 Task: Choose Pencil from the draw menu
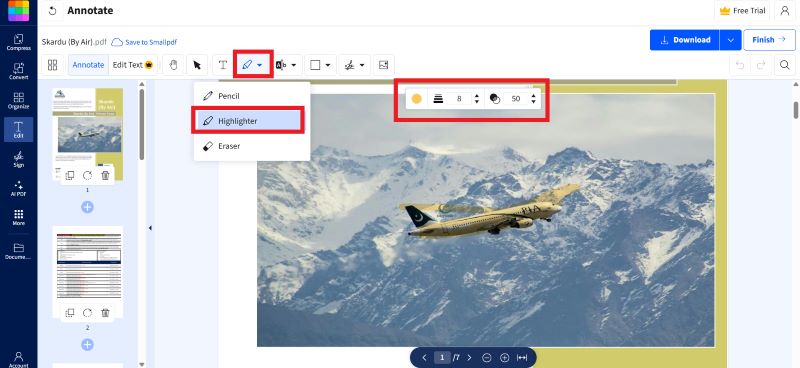click(x=252, y=96)
